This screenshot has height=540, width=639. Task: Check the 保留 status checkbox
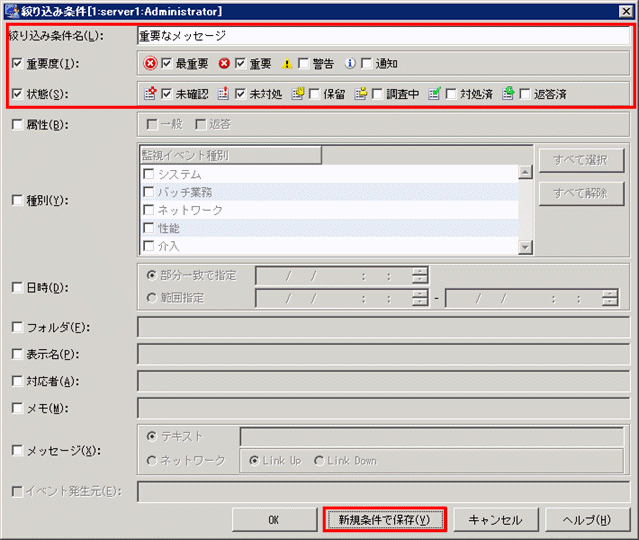(x=314, y=94)
